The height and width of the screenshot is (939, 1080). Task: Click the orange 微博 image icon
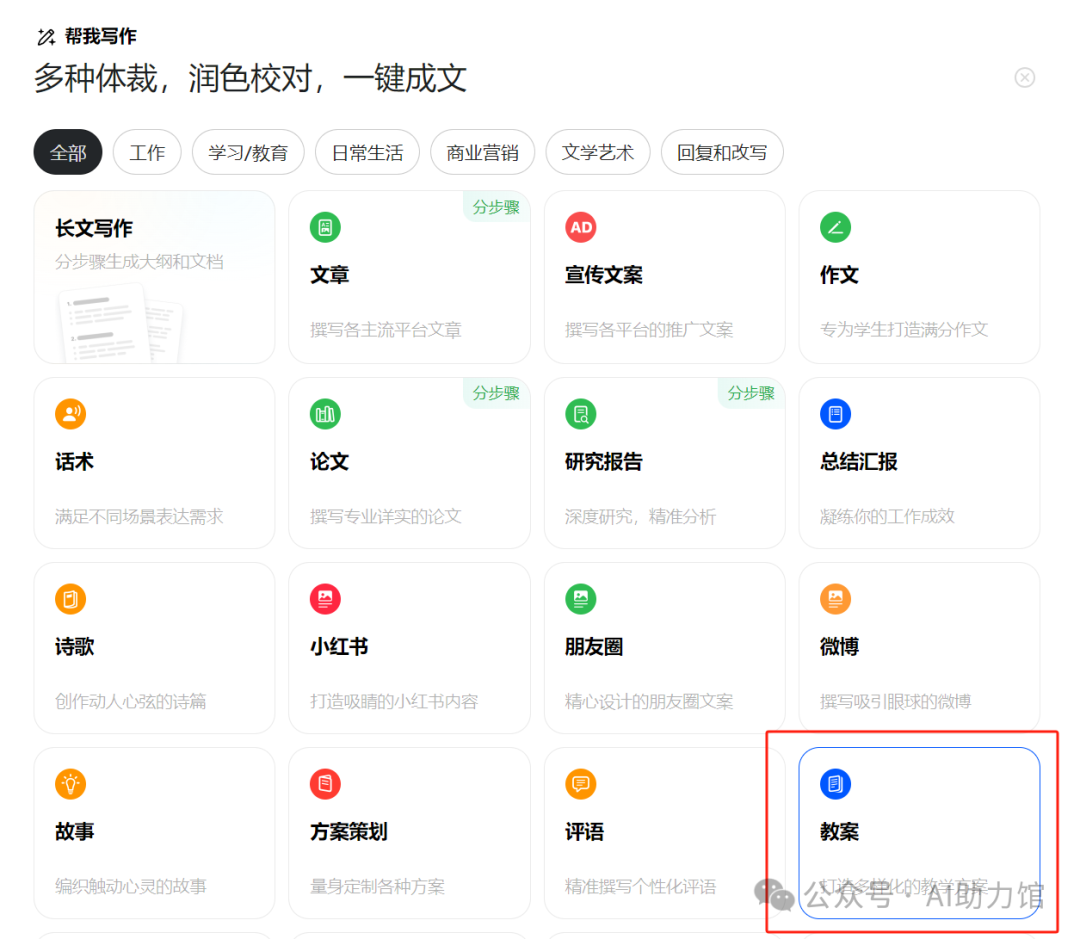tap(835, 599)
